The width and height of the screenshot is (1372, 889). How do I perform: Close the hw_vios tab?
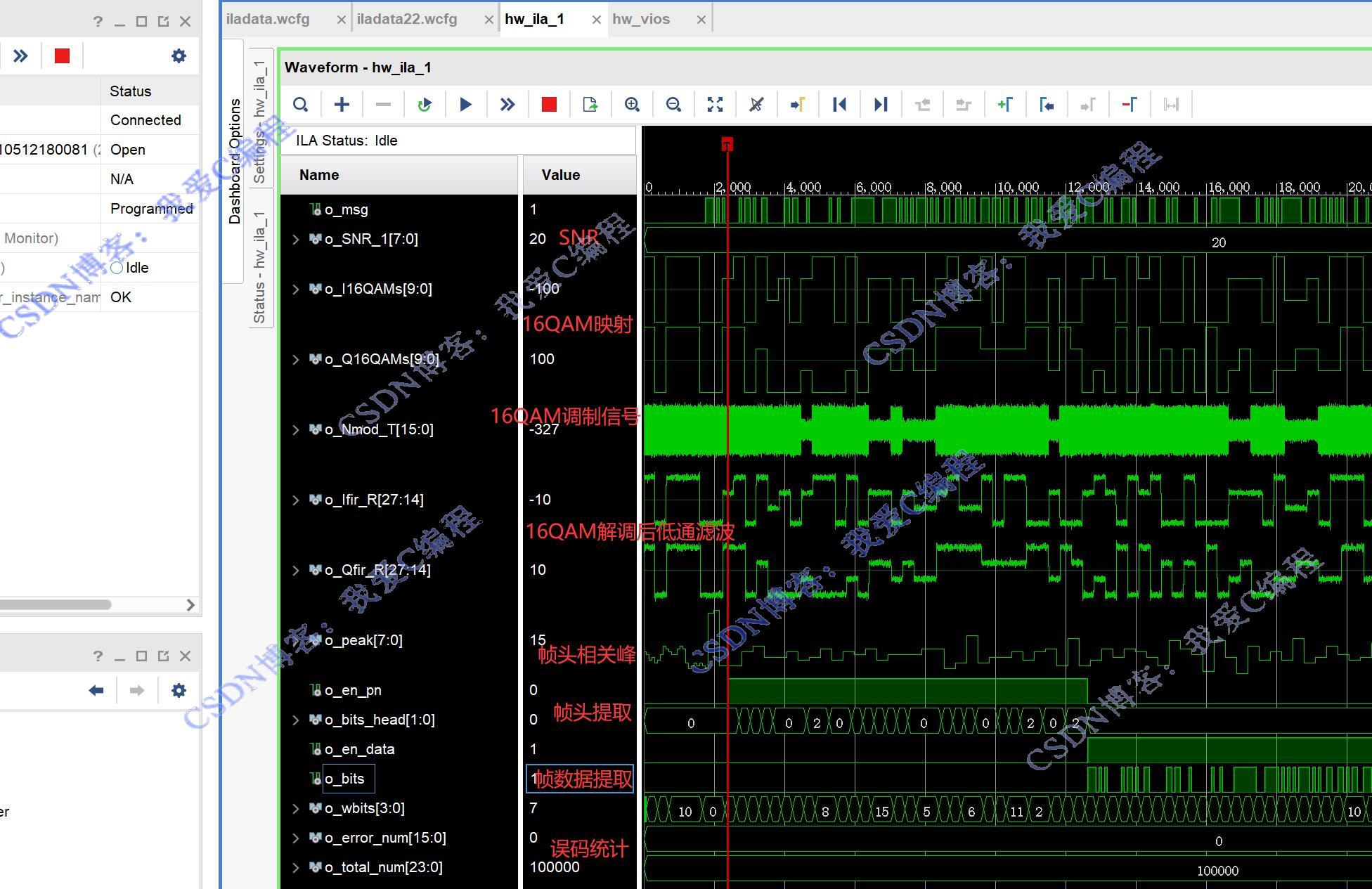tap(701, 20)
